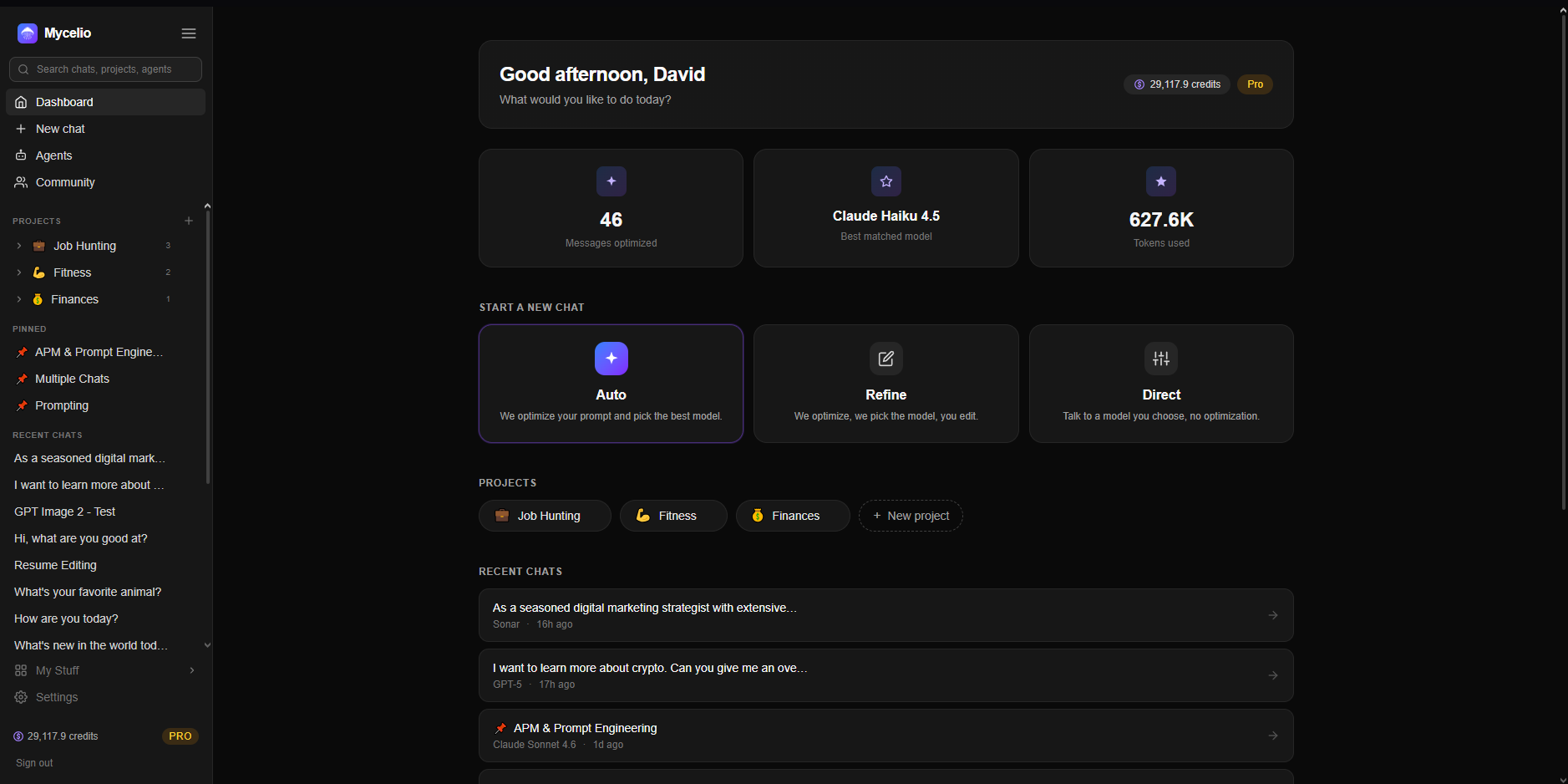
Task: Open Fitness project chip
Action: [673, 516]
